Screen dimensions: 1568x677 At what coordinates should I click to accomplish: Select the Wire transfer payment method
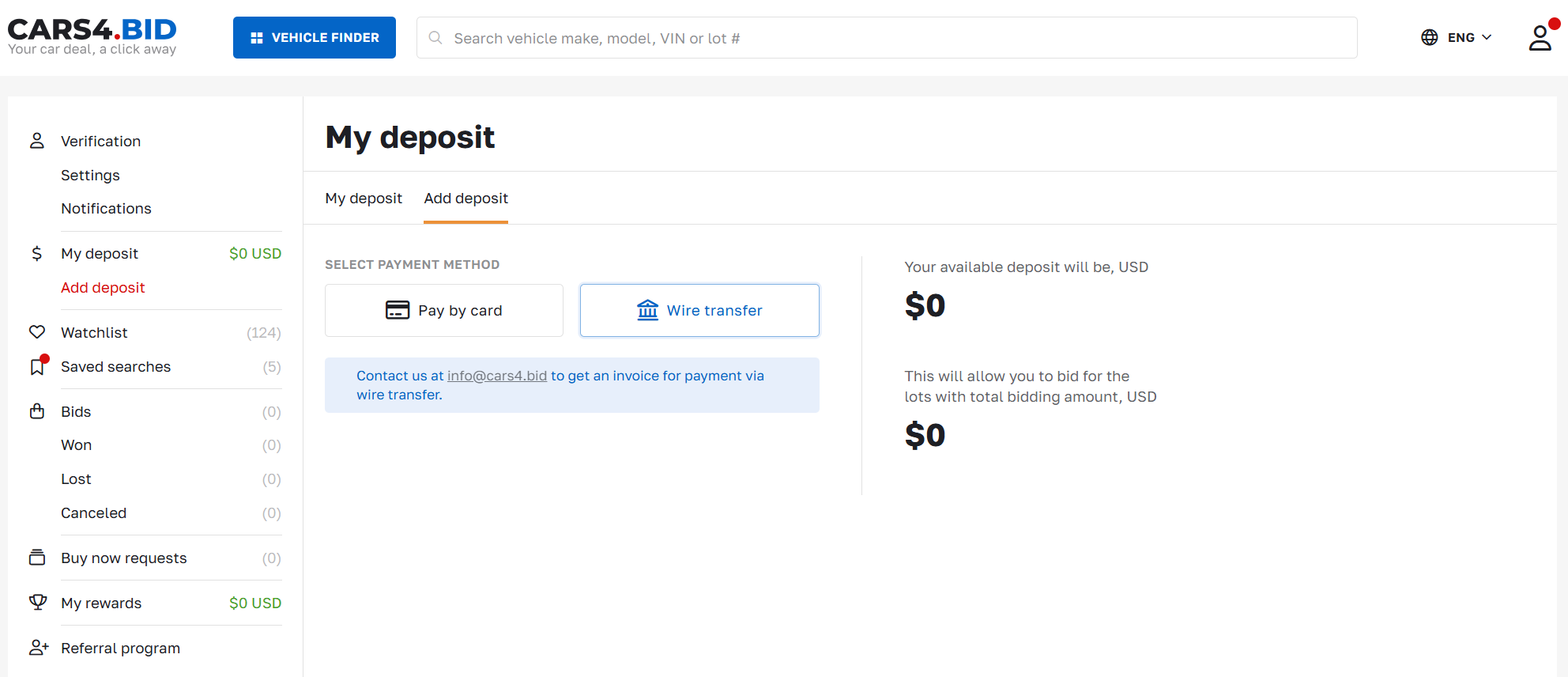click(x=699, y=311)
